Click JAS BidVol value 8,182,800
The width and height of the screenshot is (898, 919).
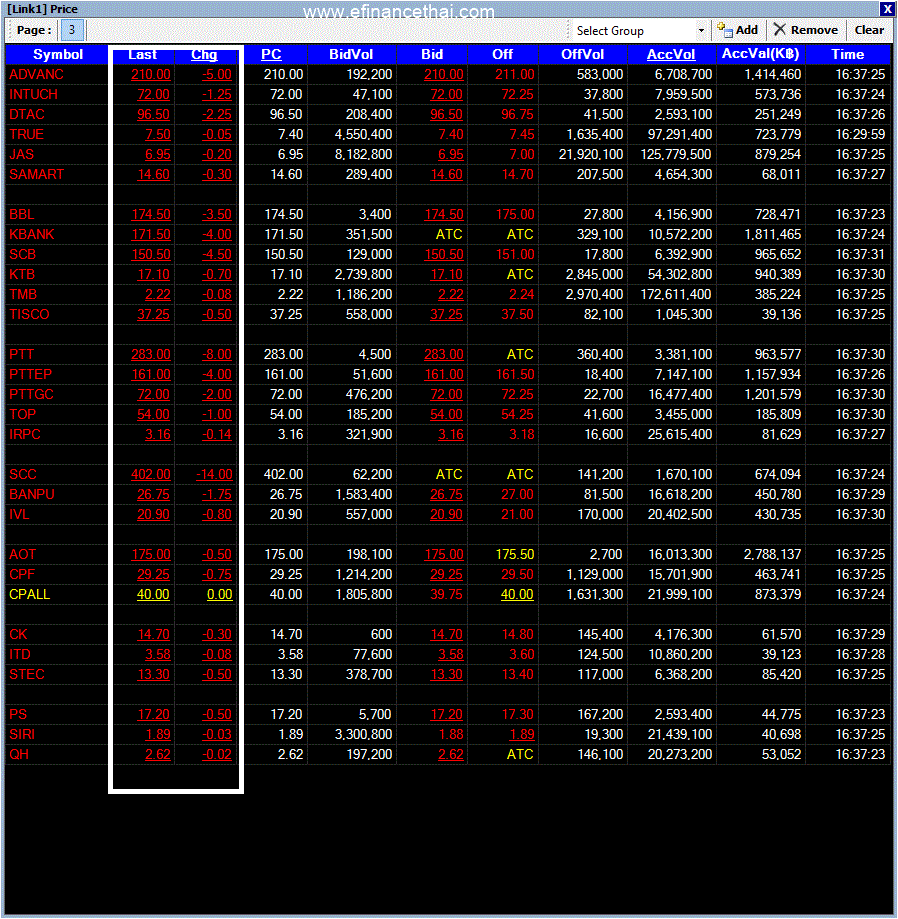[363, 154]
